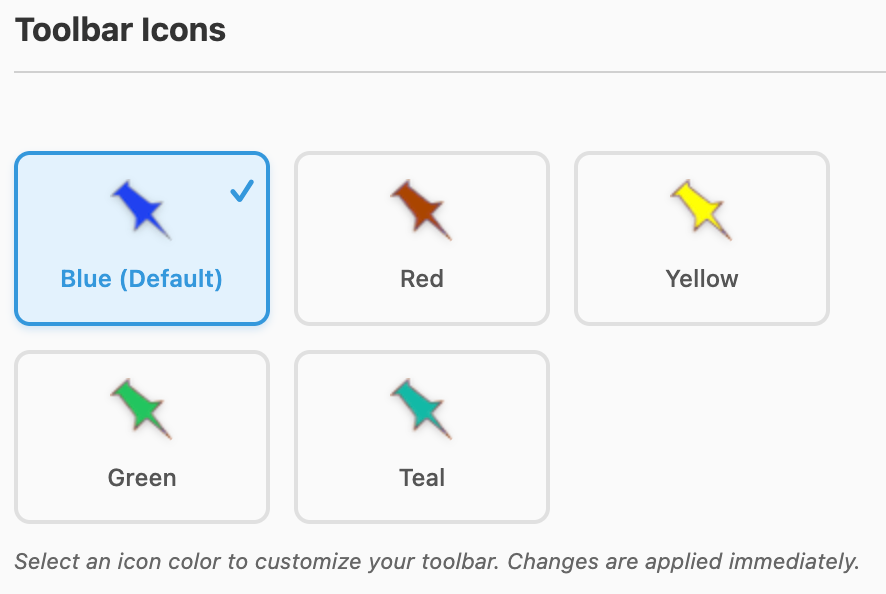
Task: Choose the "Teal" color label
Action: tap(421, 478)
